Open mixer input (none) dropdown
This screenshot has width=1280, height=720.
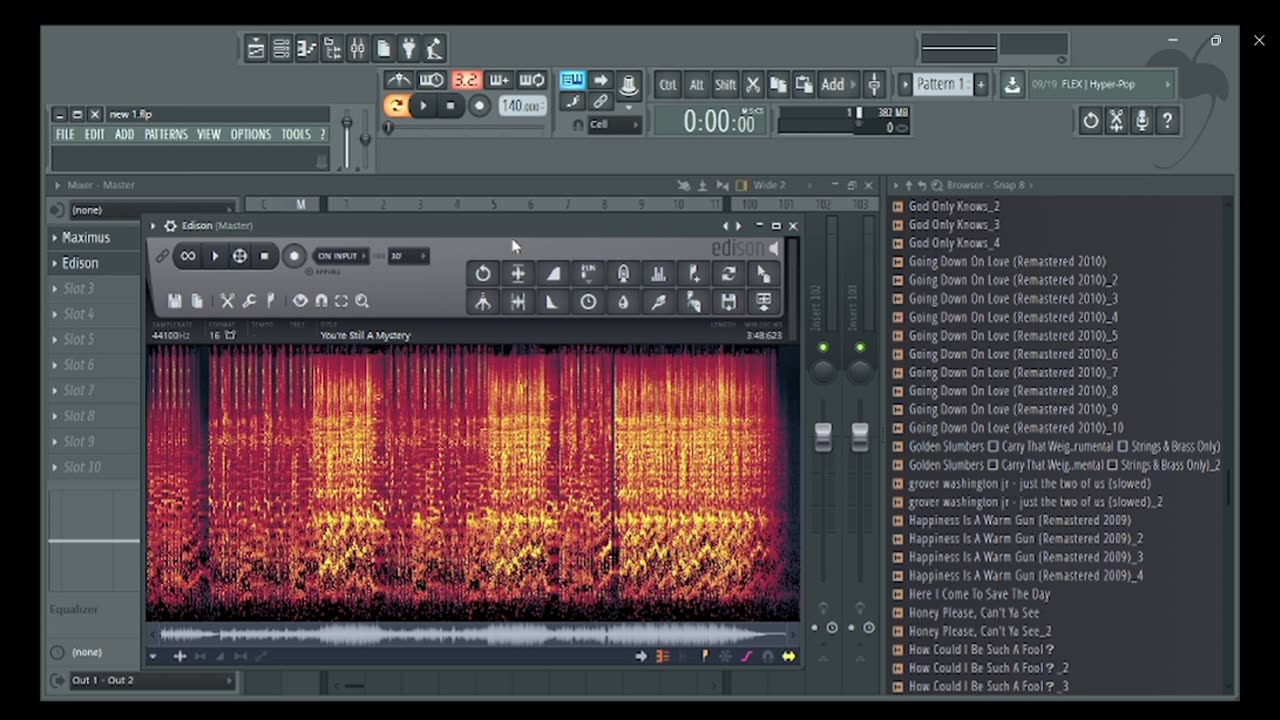point(152,210)
